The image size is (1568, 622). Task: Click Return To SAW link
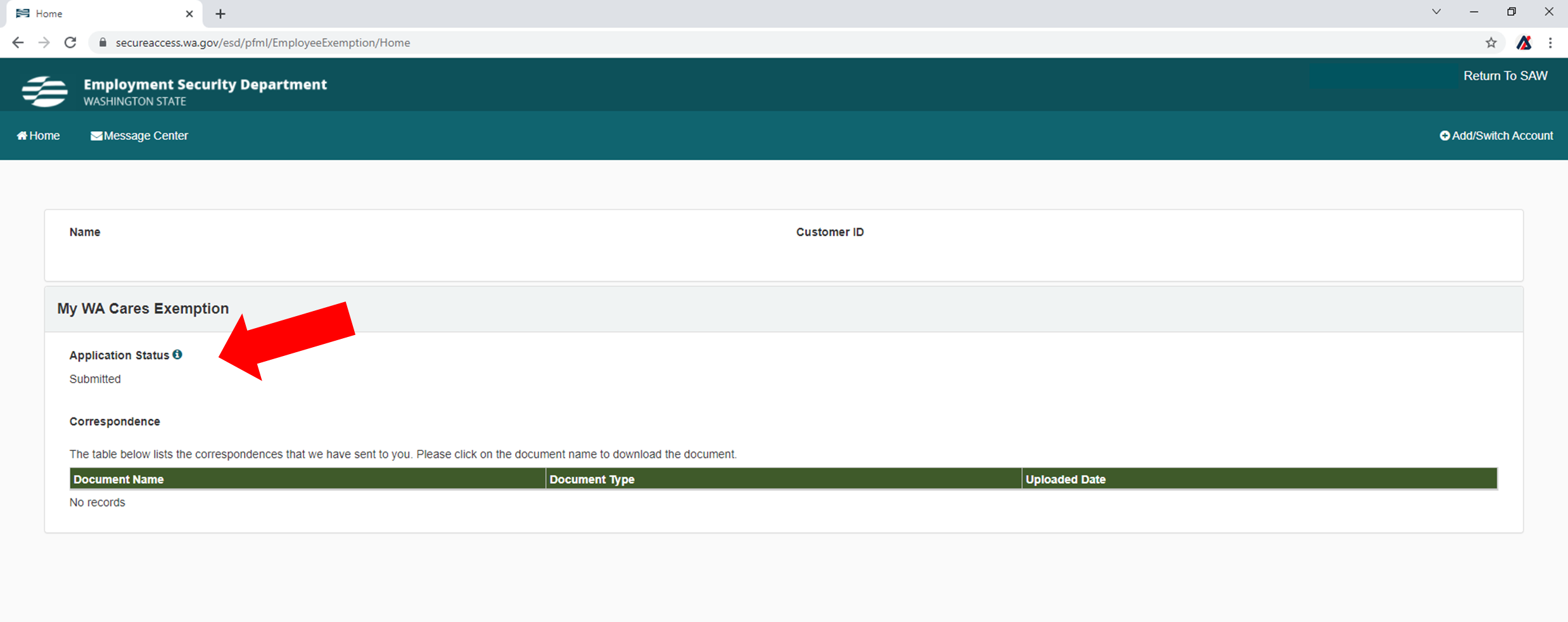click(1505, 76)
